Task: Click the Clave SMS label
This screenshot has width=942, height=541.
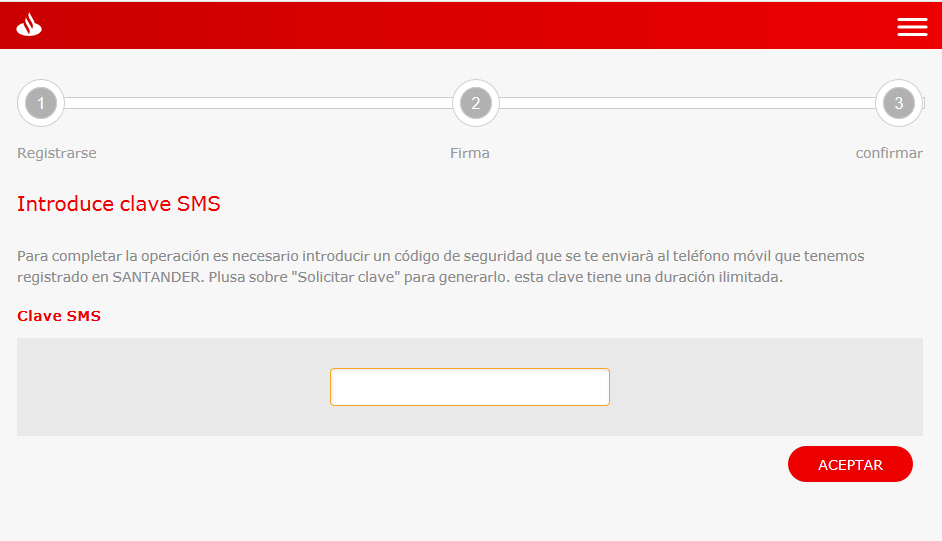Action: point(59,316)
